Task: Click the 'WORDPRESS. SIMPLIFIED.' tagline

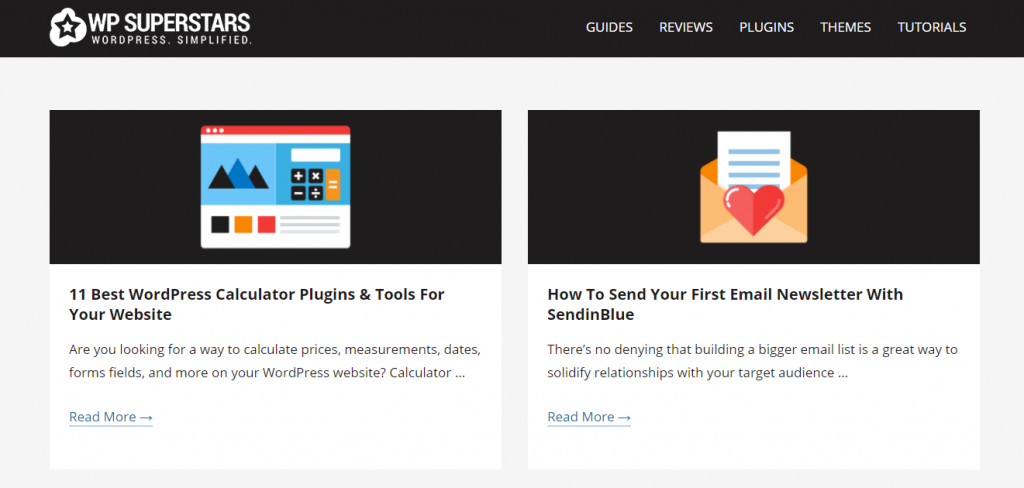Action: pyautogui.click(x=170, y=41)
